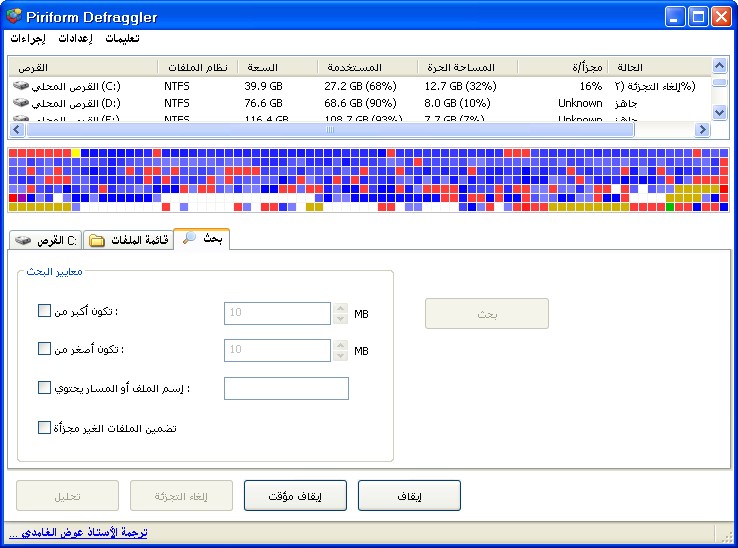Click the purple block in the drive map

tap(22, 198)
